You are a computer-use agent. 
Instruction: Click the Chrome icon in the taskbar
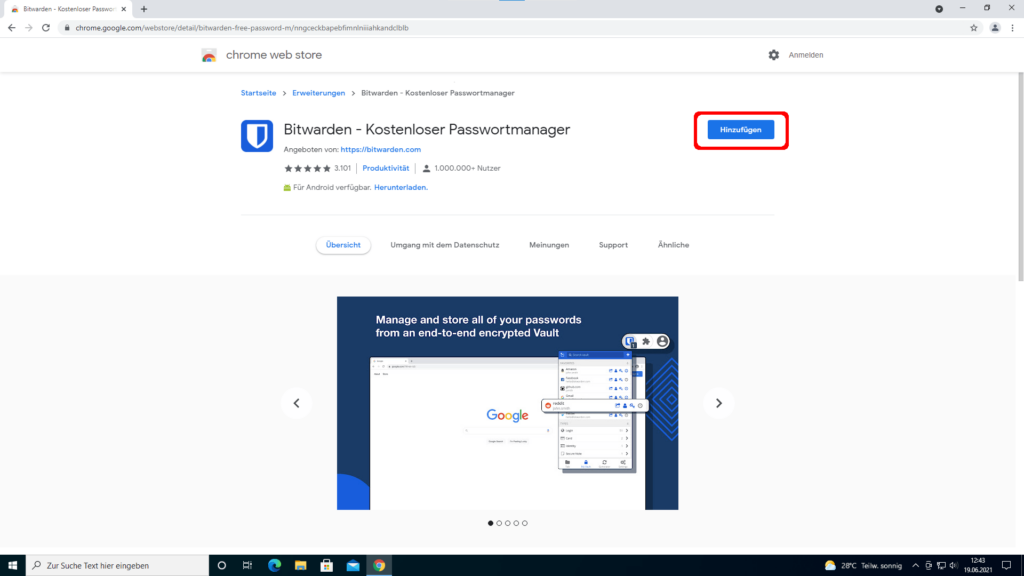click(379, 566)
